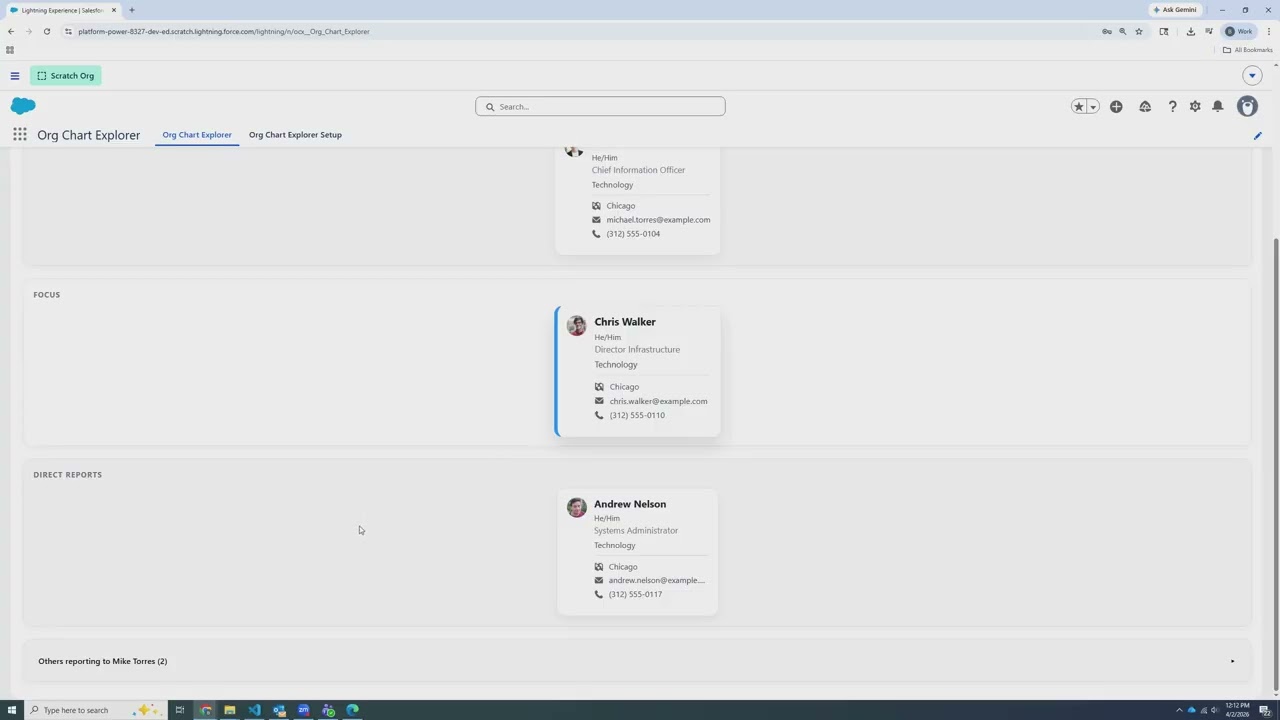The width and height of the screenshot is (1280, 720).
Task: Click the Favorites star icon
Action: pos(1079,106)
